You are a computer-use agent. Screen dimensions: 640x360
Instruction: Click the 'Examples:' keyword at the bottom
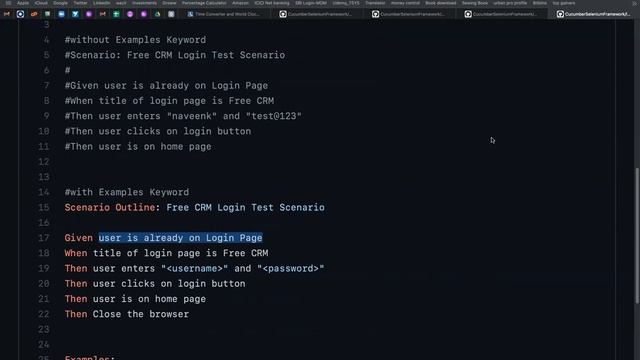(90, 358)
